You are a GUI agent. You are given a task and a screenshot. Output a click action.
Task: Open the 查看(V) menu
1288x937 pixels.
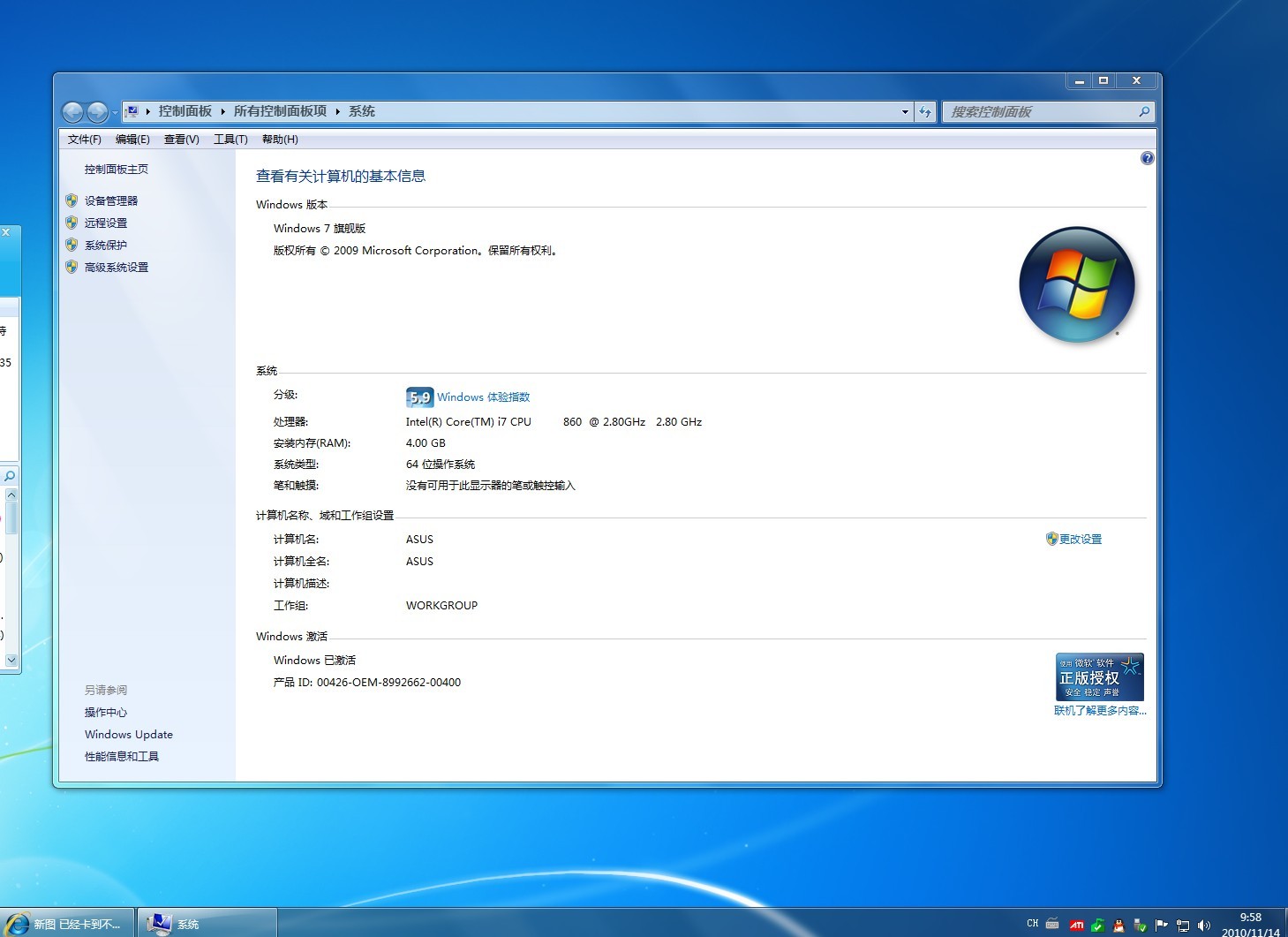tap(182, 140)
